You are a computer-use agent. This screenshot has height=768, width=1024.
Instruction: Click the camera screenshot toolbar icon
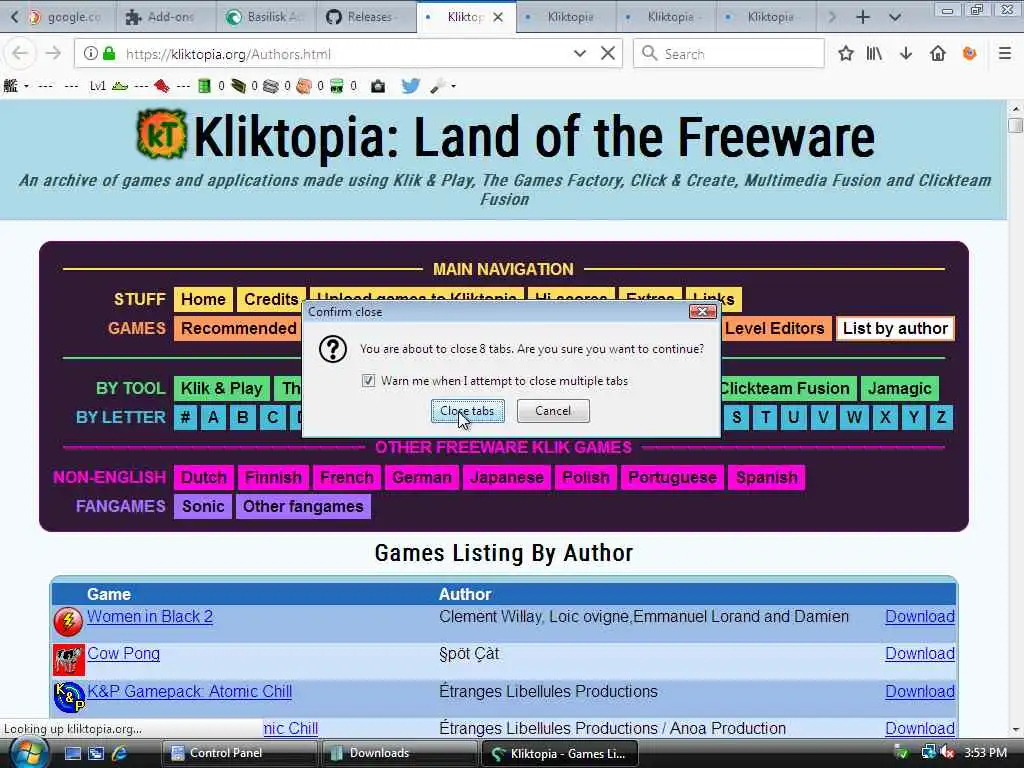(377, 86)
